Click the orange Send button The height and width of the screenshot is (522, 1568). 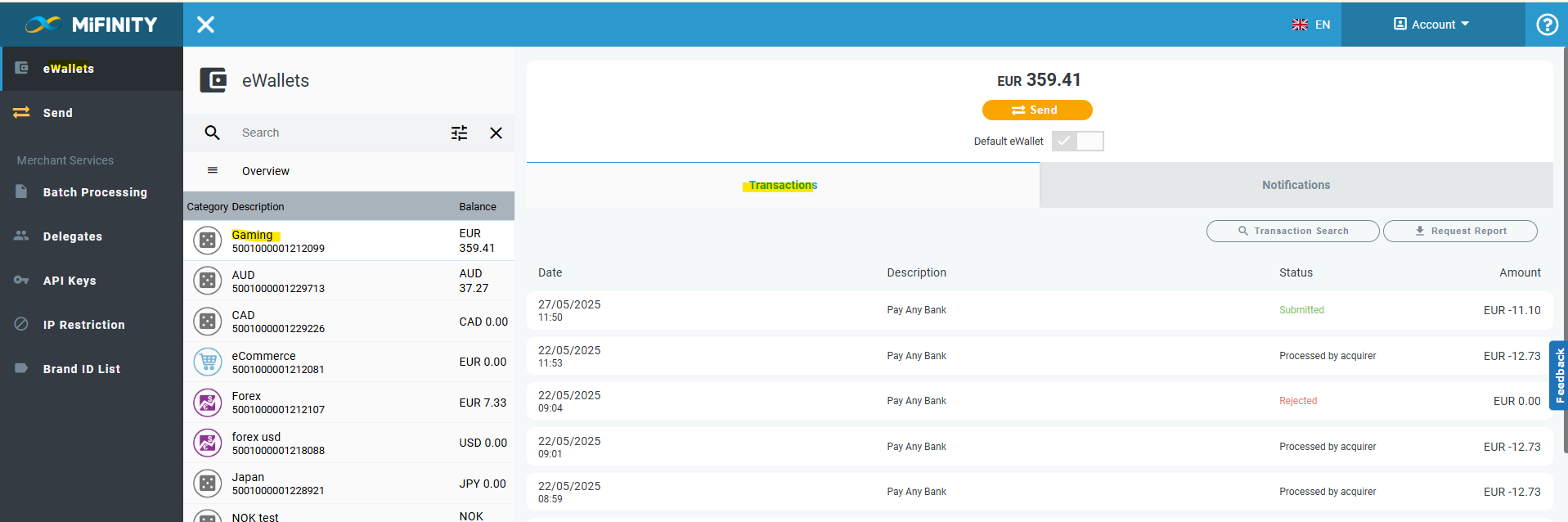[x=1037, y=110]
